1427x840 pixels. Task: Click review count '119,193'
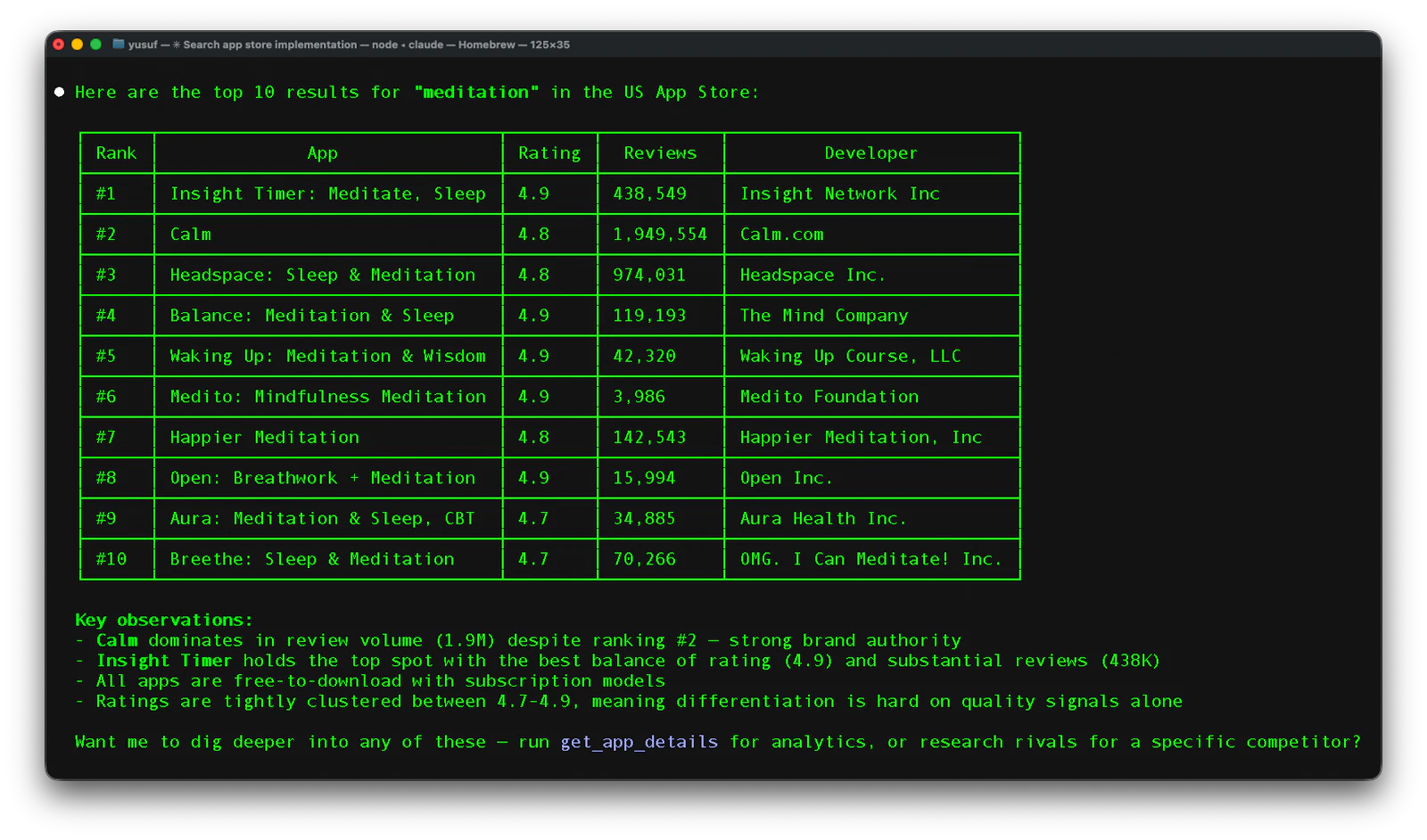[x=649, y=316]
